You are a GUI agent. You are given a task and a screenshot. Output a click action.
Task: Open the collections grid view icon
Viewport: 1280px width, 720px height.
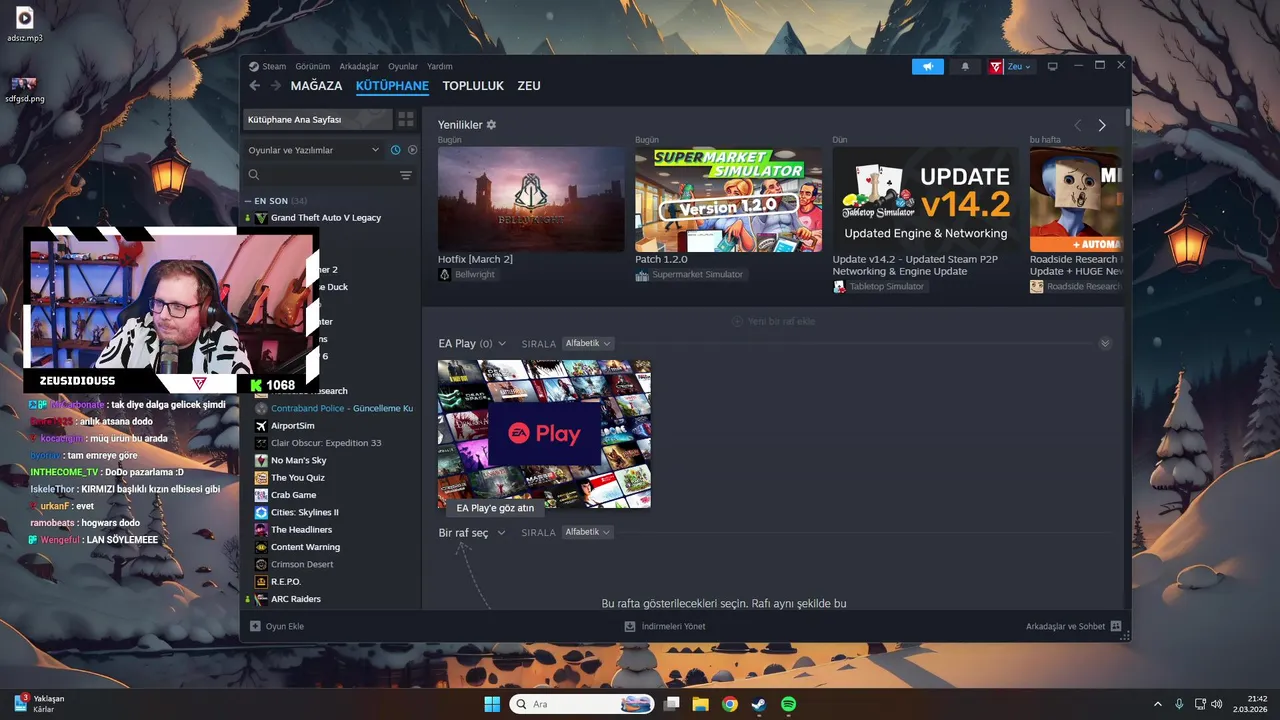(406, 119)
